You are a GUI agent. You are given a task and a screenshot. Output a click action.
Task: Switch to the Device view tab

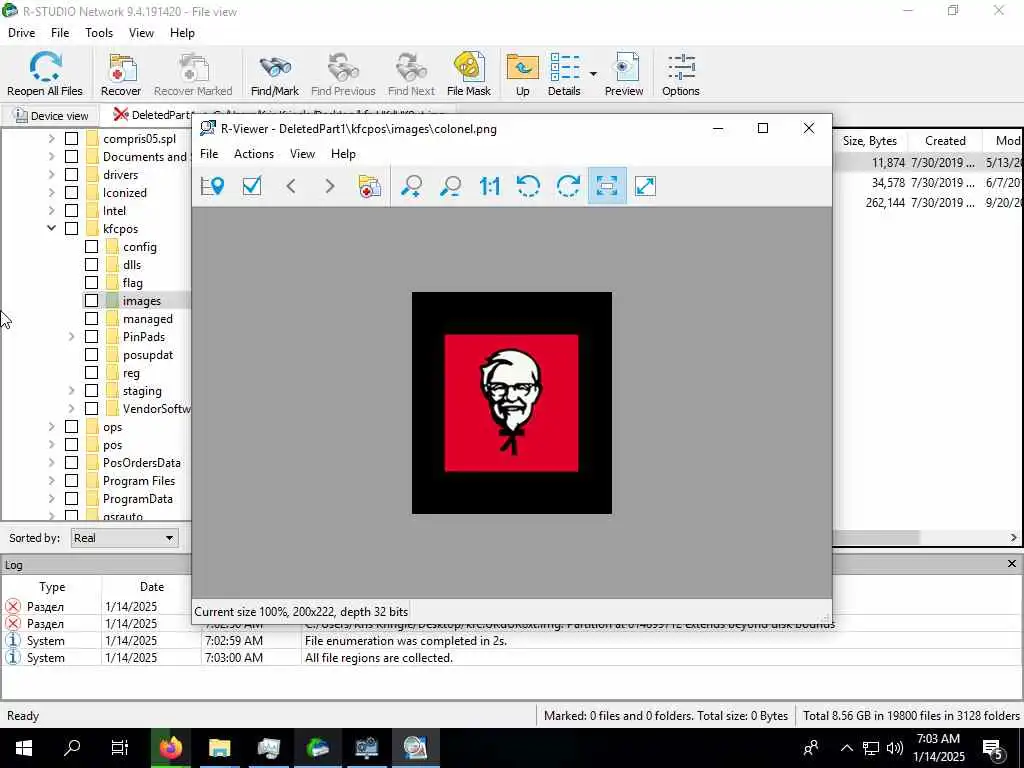point(51,116)
